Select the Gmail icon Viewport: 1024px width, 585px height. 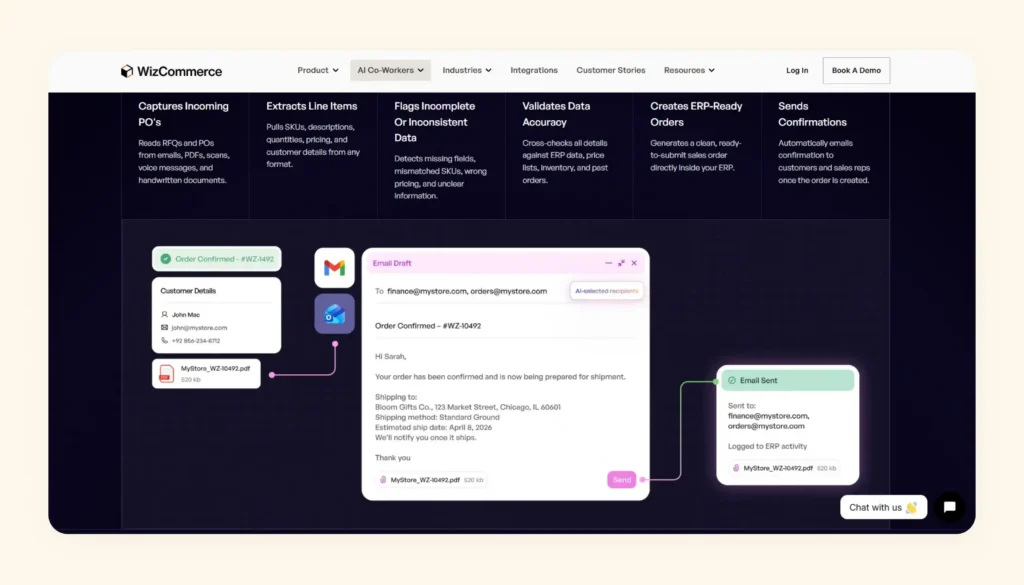(334, 268)
